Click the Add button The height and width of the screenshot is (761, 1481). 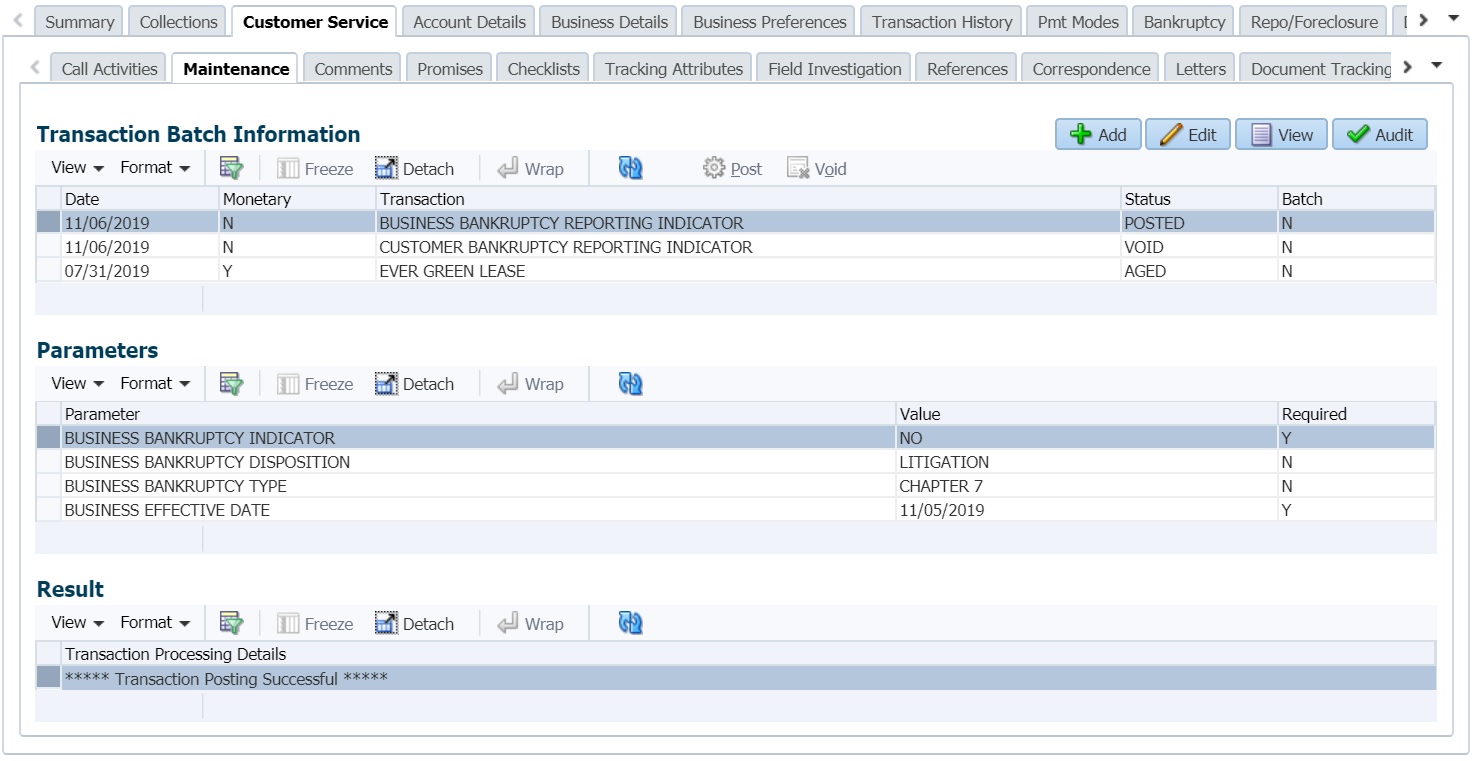pos(1098,135)
